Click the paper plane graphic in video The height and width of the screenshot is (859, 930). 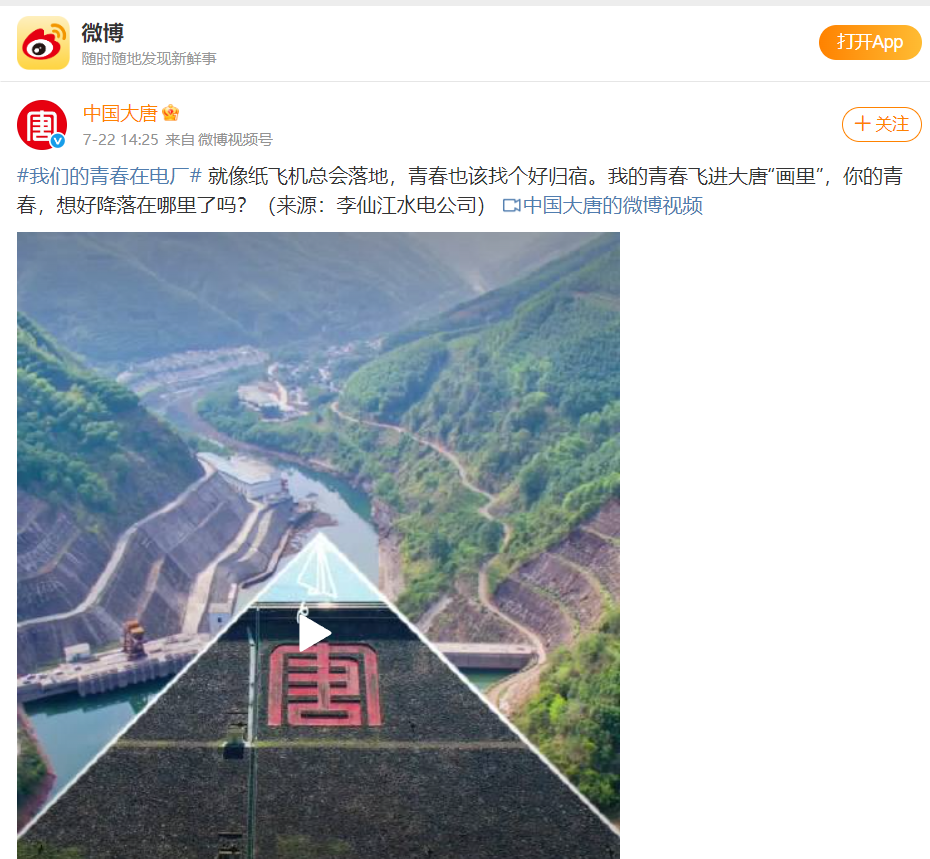318,572
